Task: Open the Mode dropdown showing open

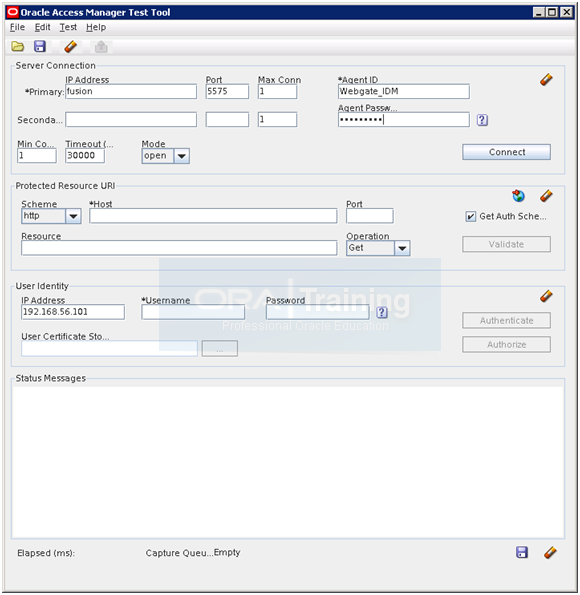Action: 165,156
